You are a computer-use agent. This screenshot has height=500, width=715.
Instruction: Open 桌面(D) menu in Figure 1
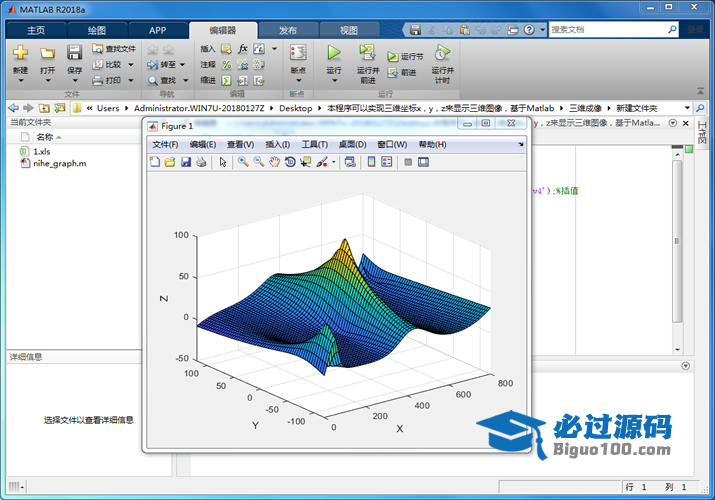tap(352, 144)
